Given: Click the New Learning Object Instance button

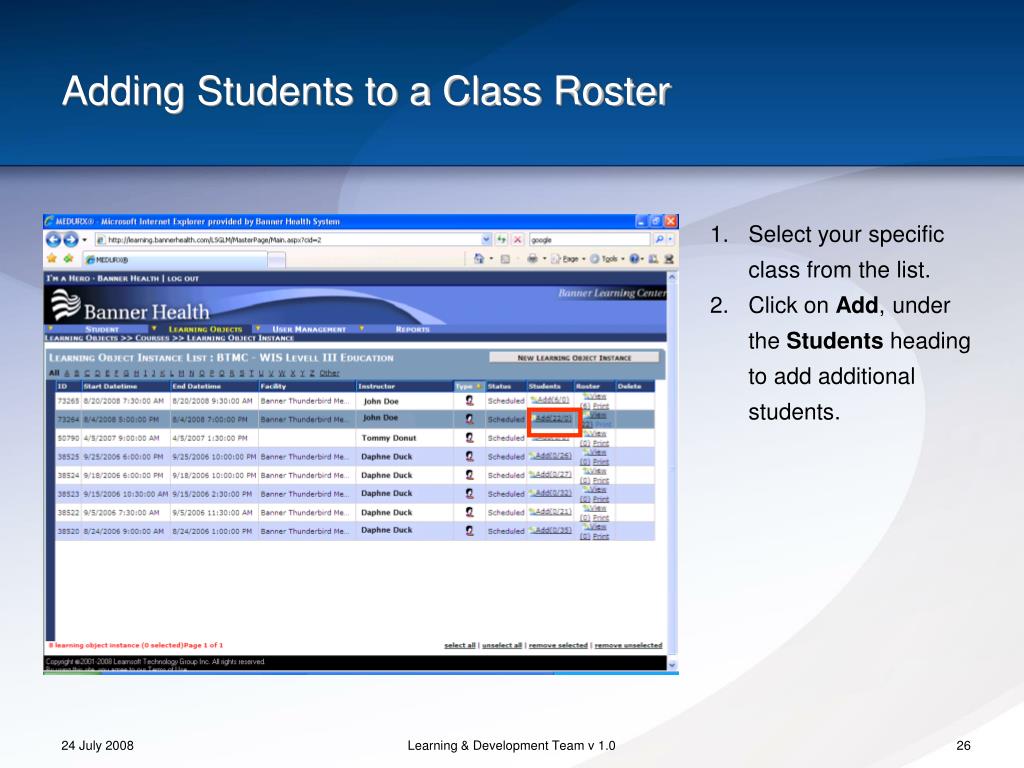Looking at the screenshot, I should [574, 357].
